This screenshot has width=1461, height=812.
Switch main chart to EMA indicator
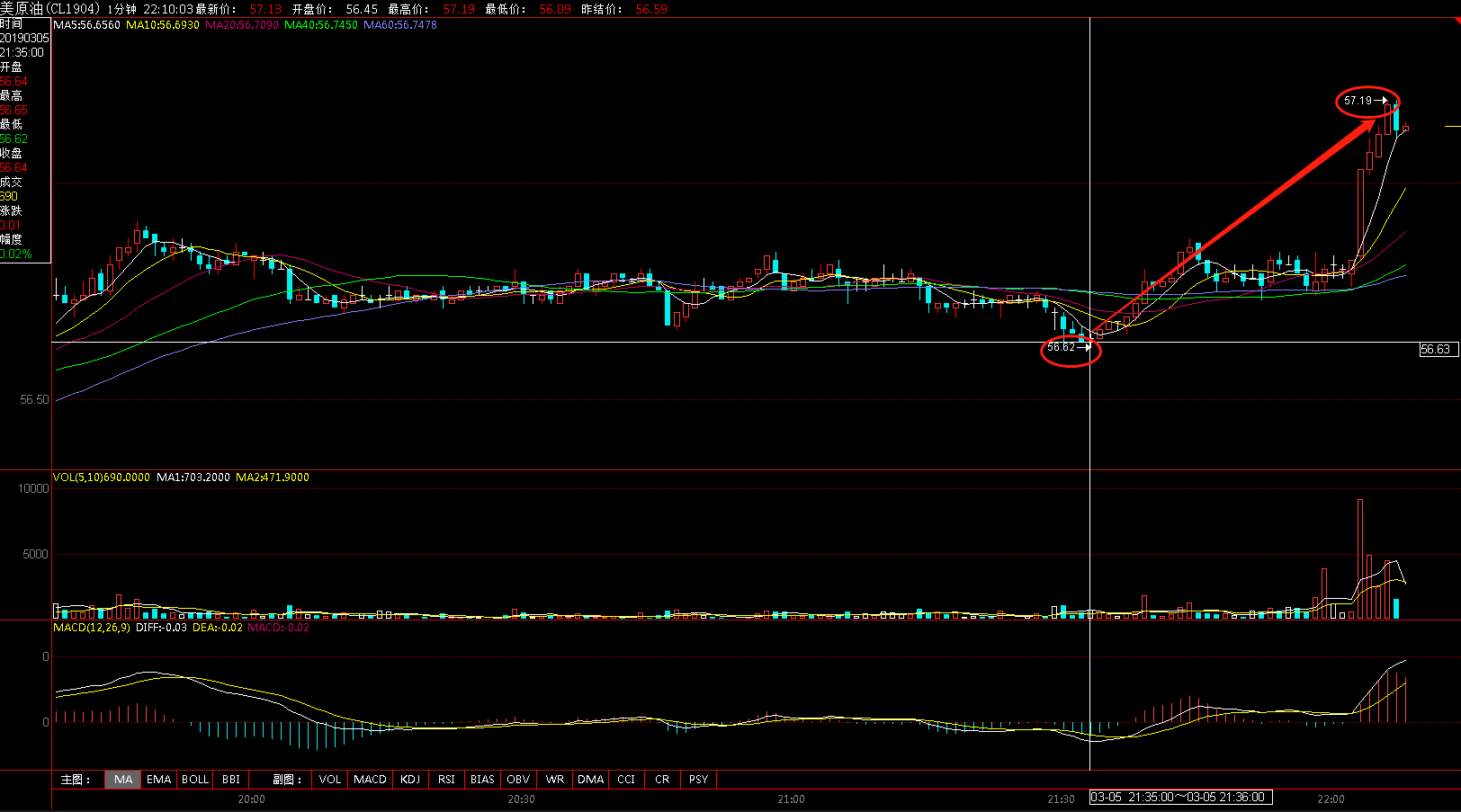tap(159, 780)
